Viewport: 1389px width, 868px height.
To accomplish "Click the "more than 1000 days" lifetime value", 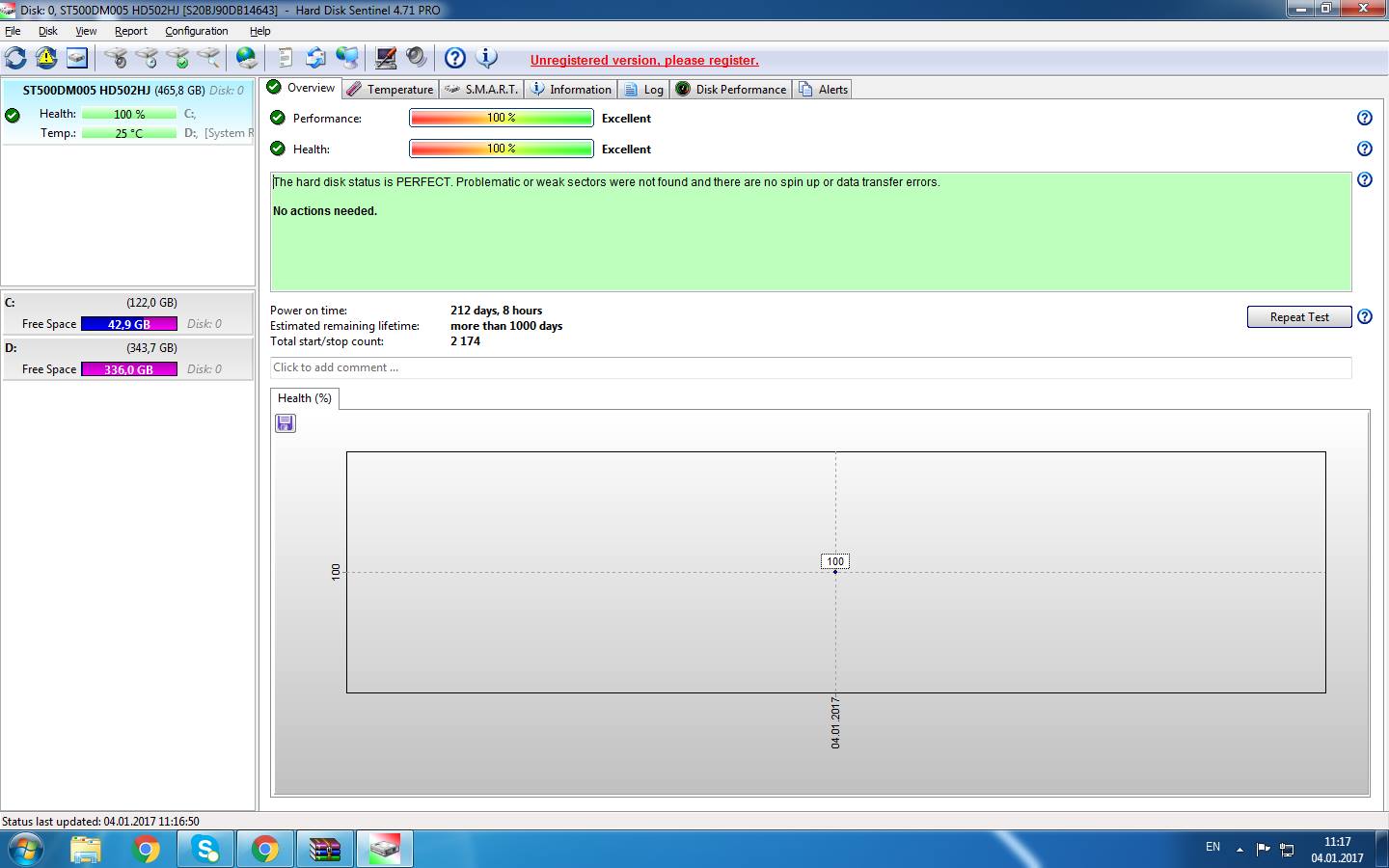I will tap(506, 326).
